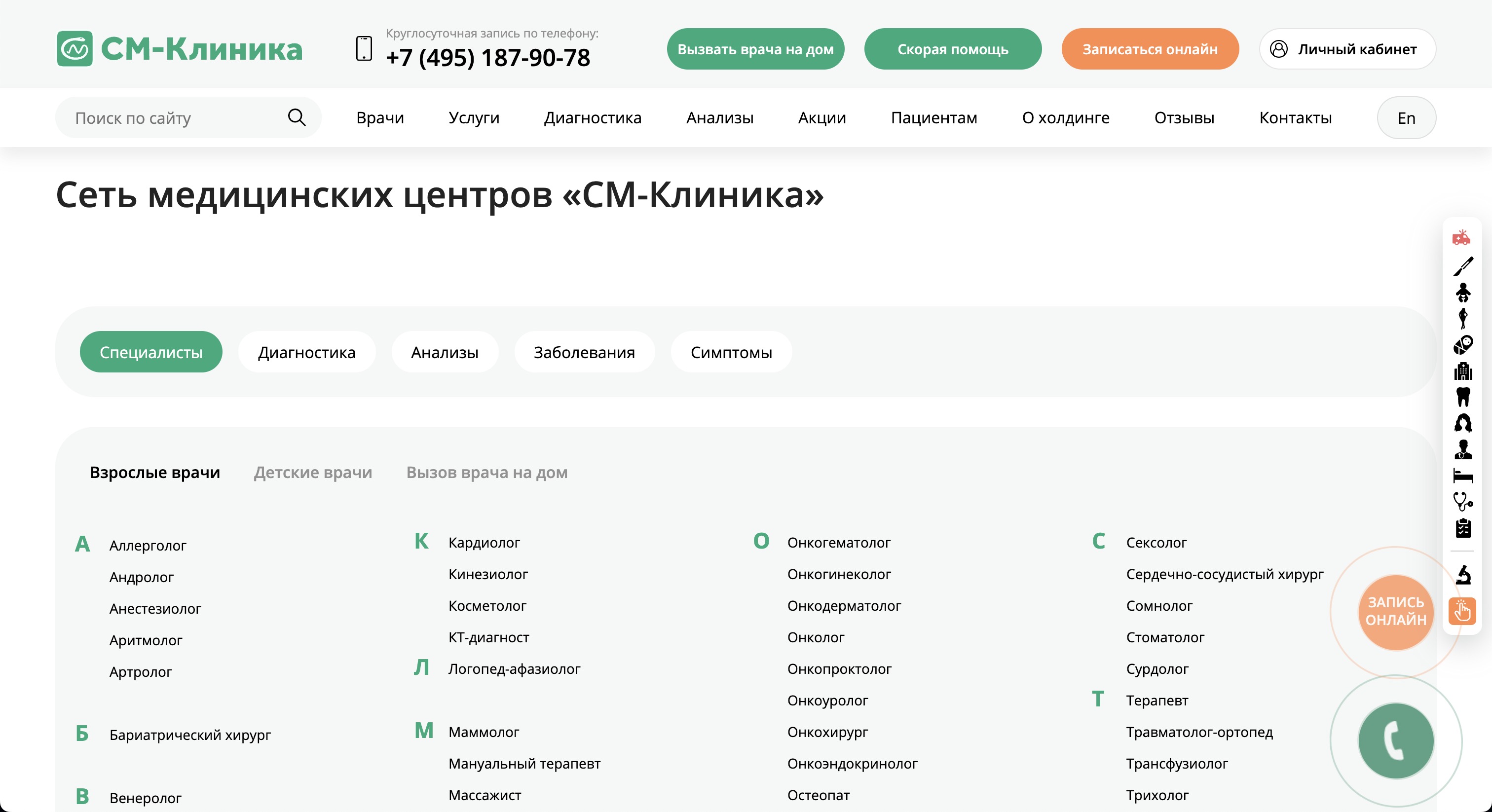Open the Врачи menu item
This screenshot has width=1492, height=812.
(380, 117)
